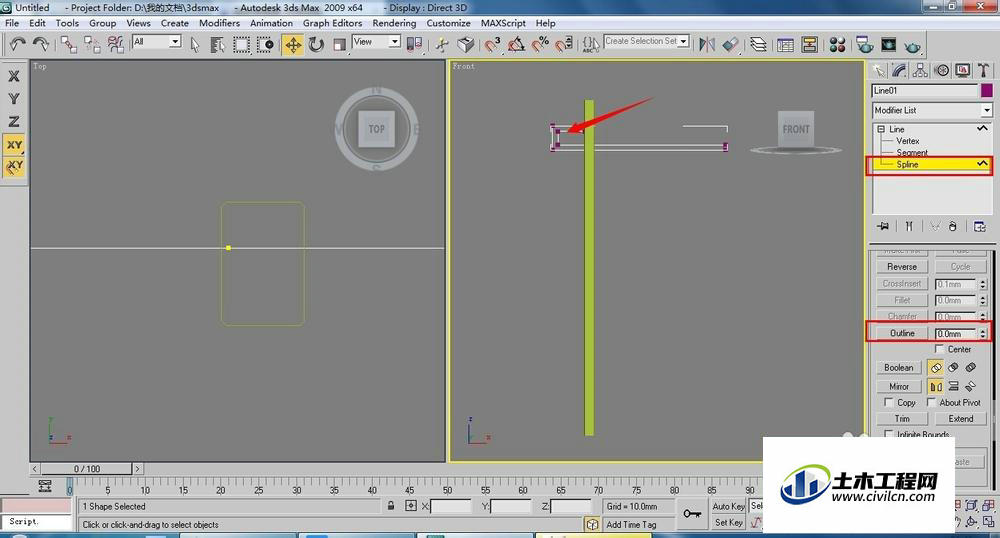Open the Modifiers menu
This screenshot has width=1000, height=538.
(x=219, y=23)
